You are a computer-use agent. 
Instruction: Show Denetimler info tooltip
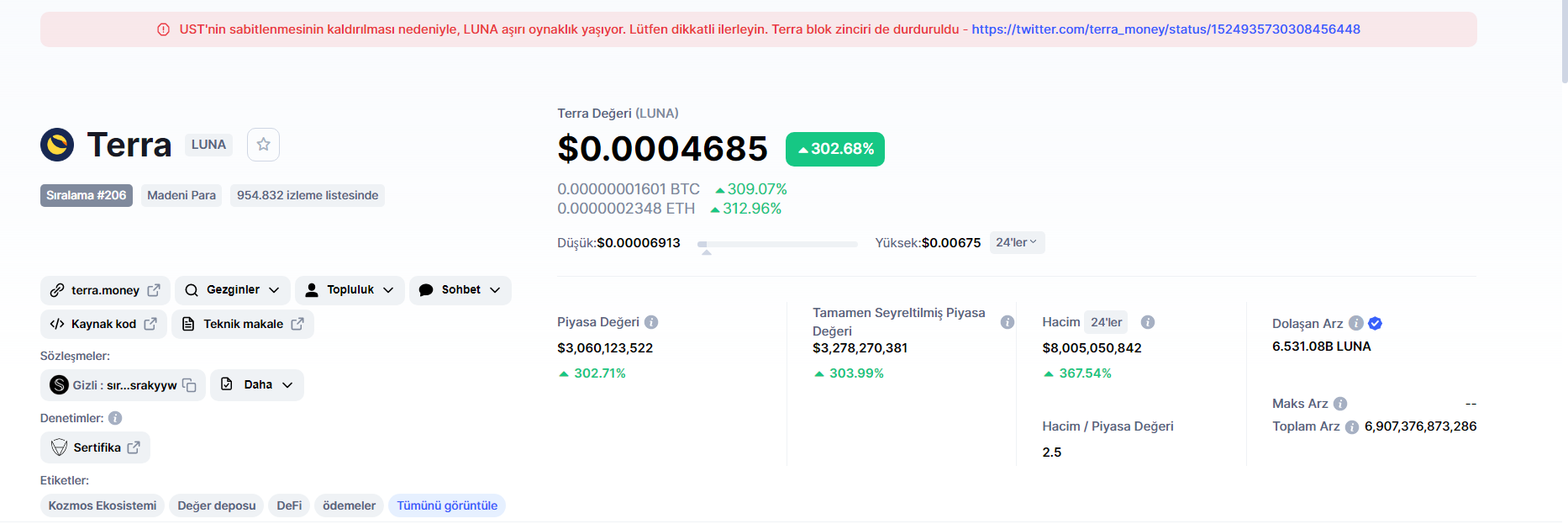[x=115, y=418]
